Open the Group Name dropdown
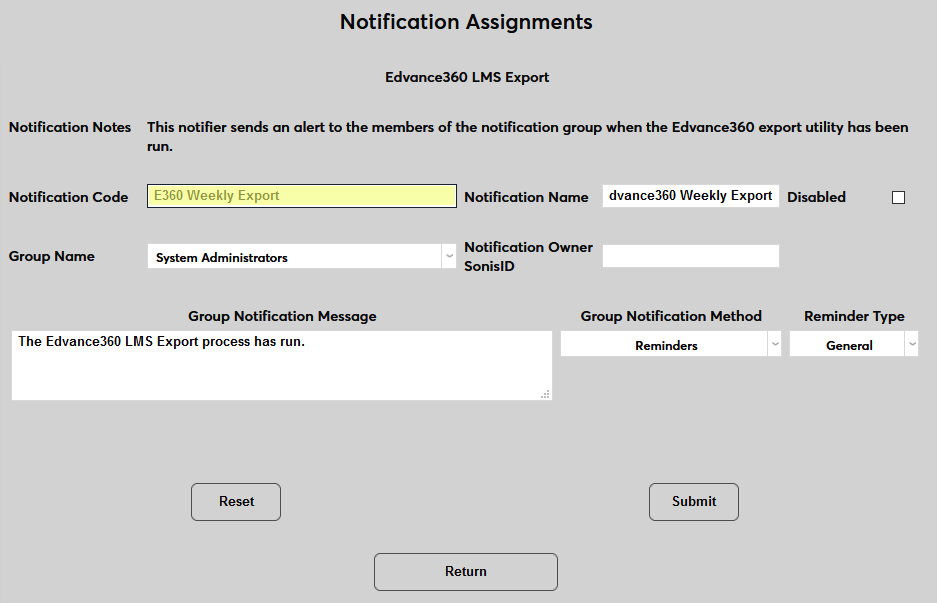This screenshot has width=937, height=603. [302, 256]
